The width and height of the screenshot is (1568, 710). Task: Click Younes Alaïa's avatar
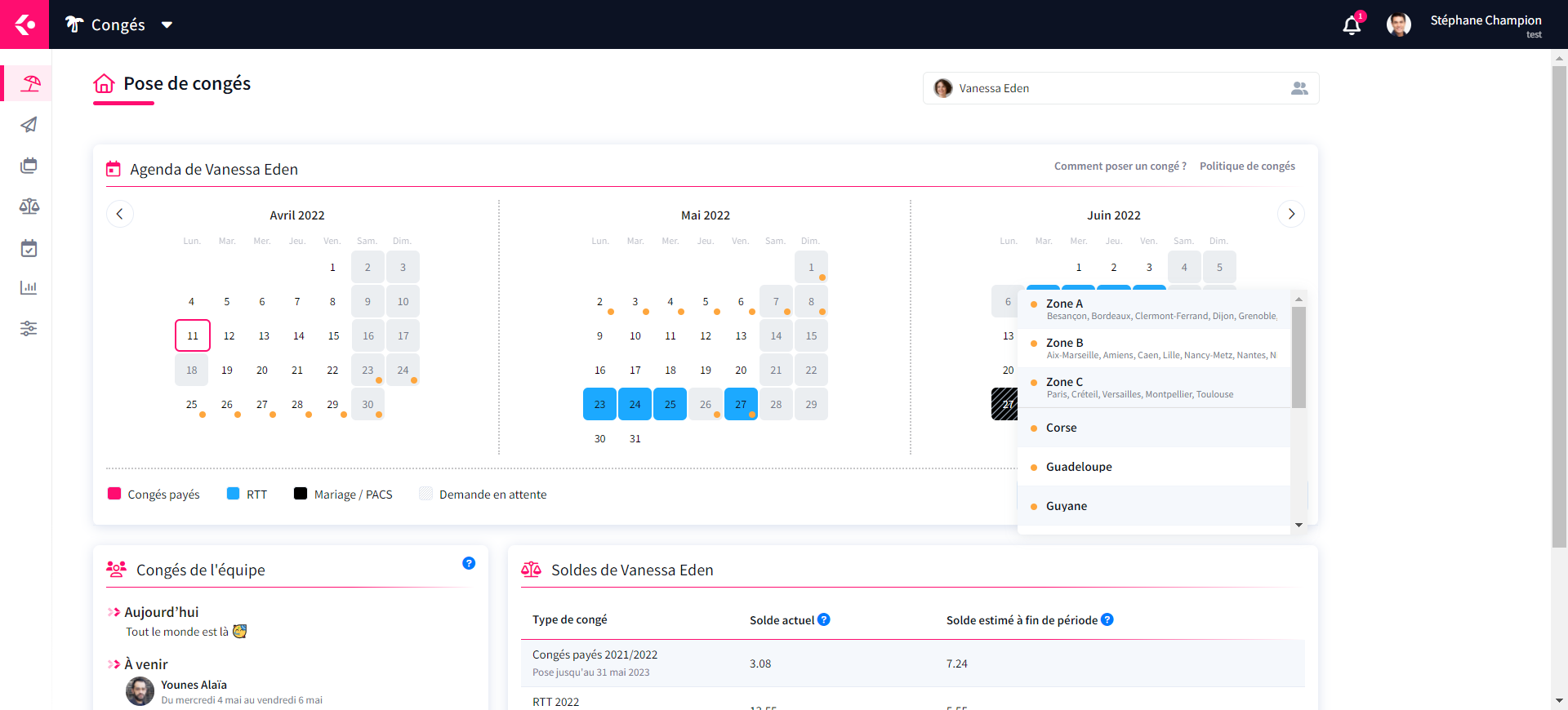(140, 691)
